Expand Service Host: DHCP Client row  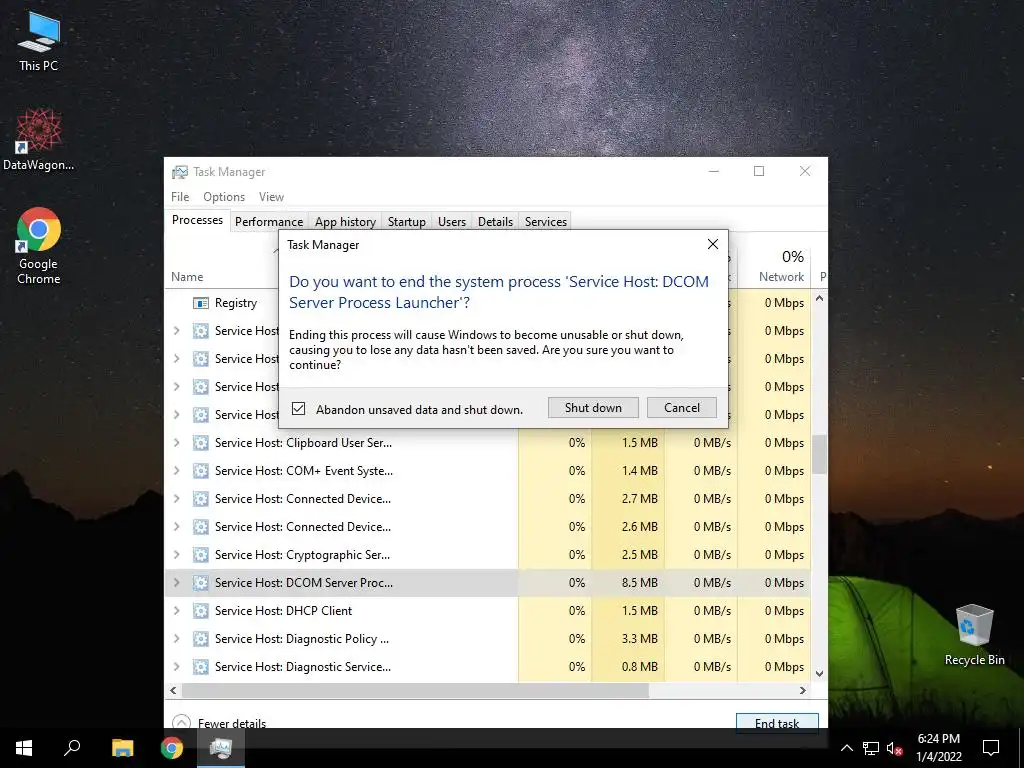coord(176,611)
